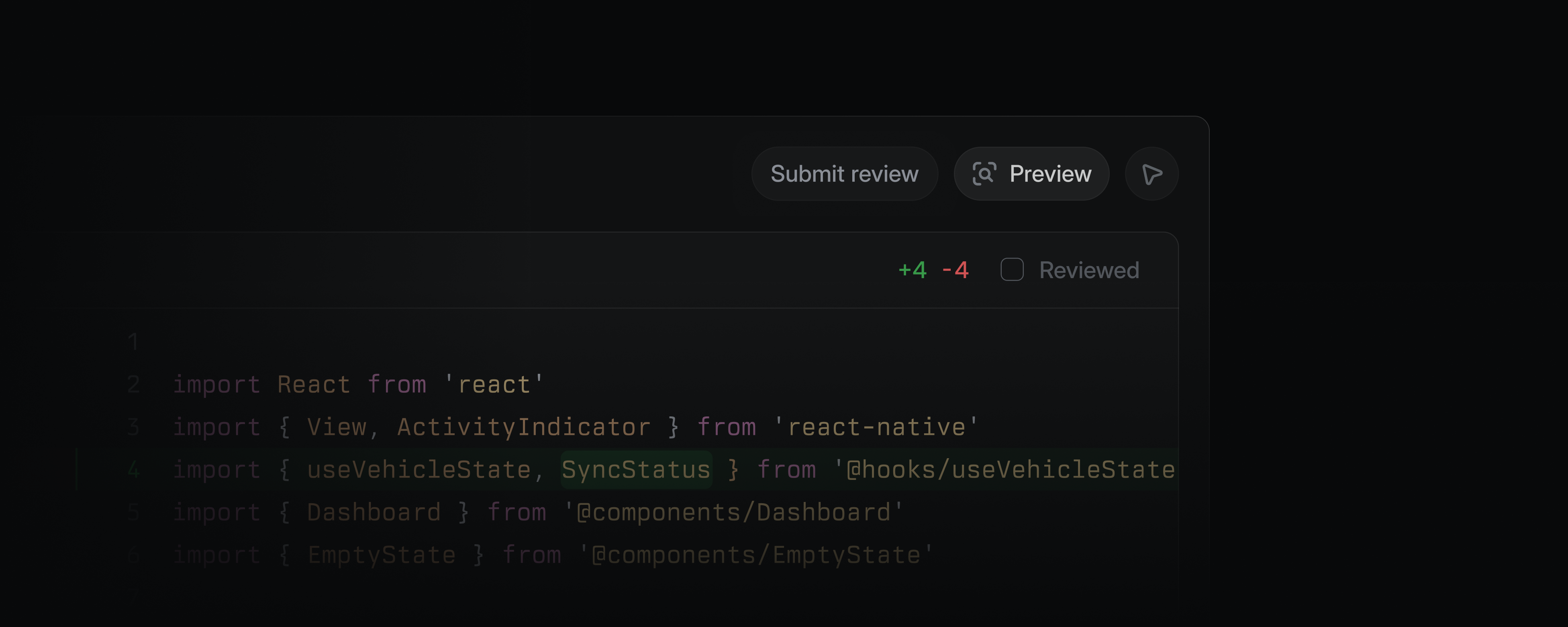Click the 'react' string on line 2
Screen dimensions: 1568x627
pos(494,385)
